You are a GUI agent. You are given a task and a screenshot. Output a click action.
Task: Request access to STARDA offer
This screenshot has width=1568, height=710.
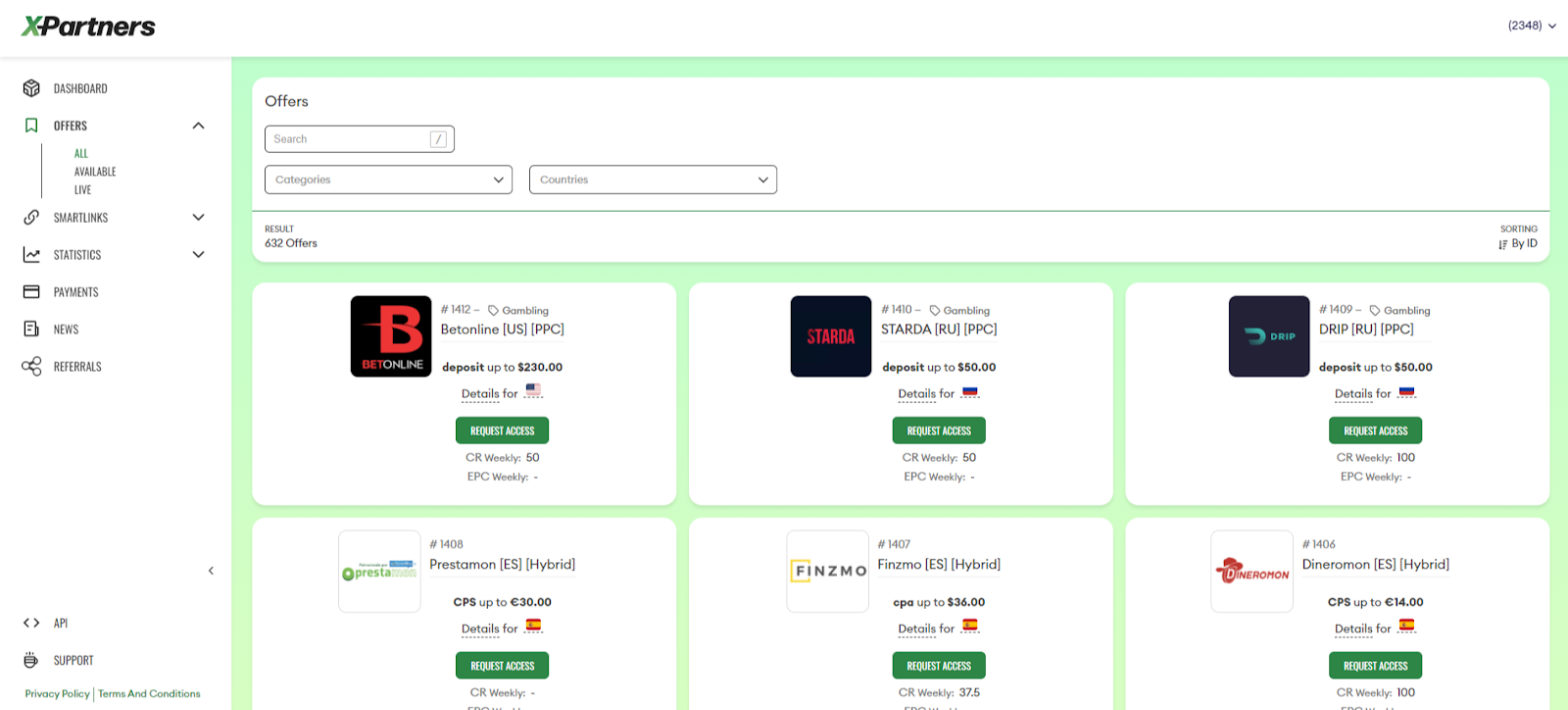tap(939, 431)
